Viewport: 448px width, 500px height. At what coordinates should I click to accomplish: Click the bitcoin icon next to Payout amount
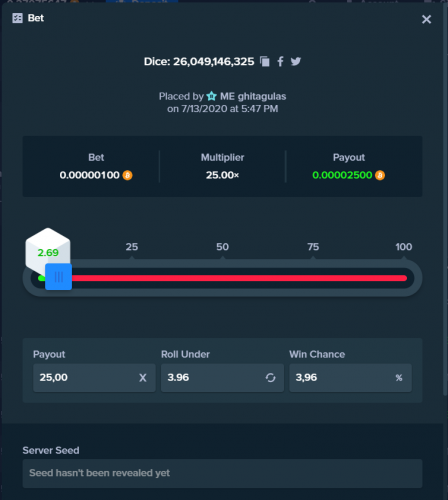(380, 175)
